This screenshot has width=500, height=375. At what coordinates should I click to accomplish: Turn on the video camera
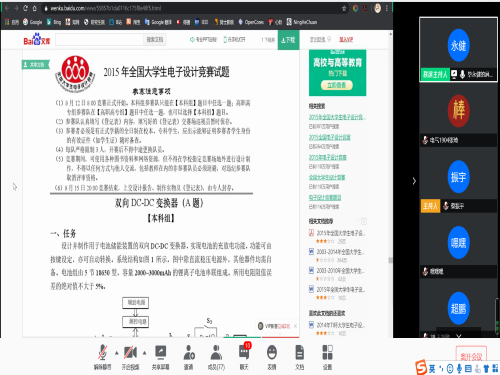coord(130,357)
